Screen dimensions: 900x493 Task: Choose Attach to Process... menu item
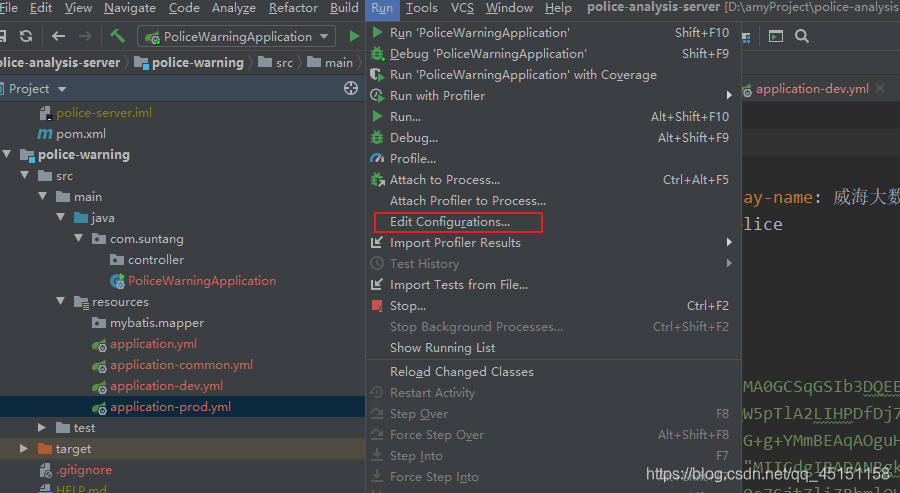(x=553, y=180)
